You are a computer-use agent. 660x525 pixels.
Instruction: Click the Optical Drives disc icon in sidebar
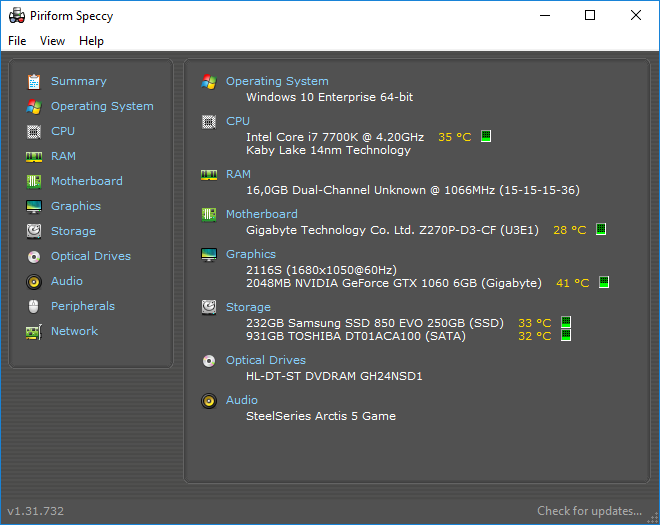(34, 256)
